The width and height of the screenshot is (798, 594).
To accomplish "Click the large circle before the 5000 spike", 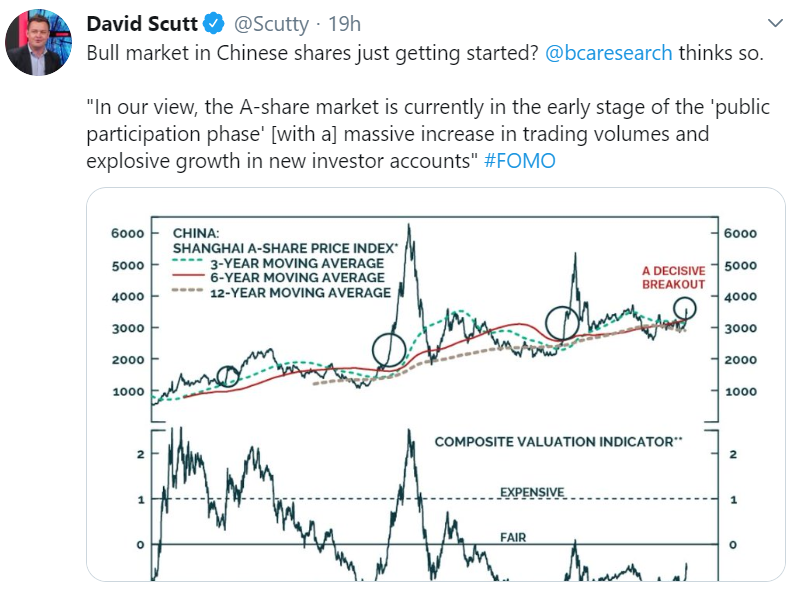I will (562, 323).
